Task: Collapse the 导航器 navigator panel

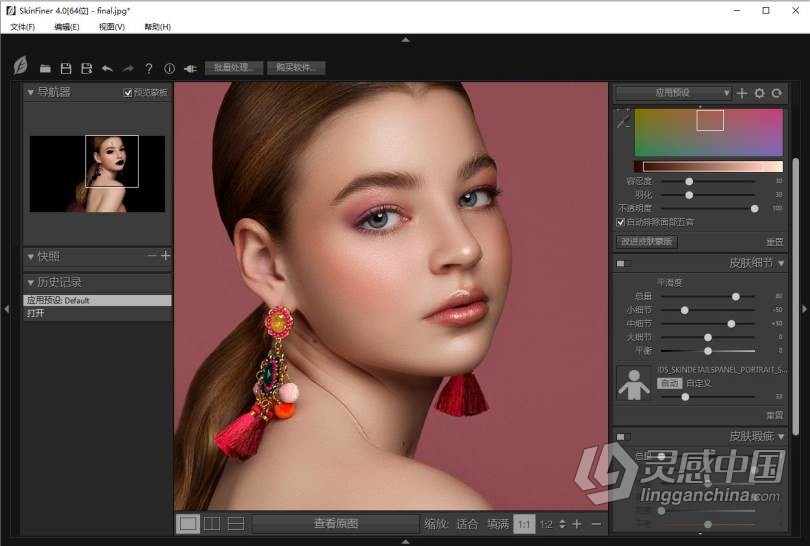Action: (x=31, y=93)
